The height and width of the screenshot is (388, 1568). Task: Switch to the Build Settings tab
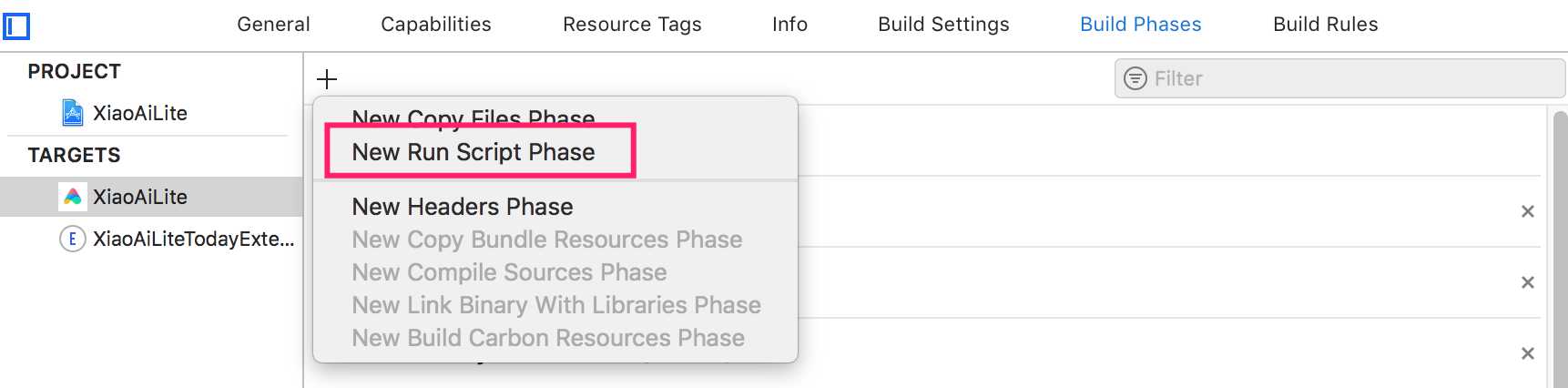pyautogui.click(x=943, y=25)
